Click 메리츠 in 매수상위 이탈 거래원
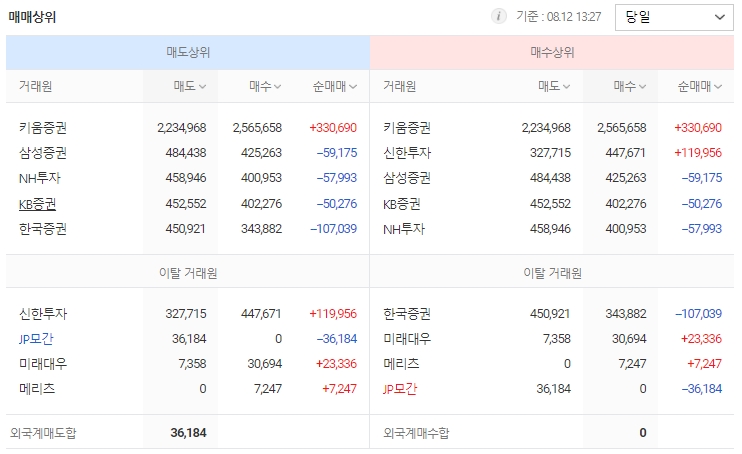Screen dimensions: 742x454 pos(401,364)
